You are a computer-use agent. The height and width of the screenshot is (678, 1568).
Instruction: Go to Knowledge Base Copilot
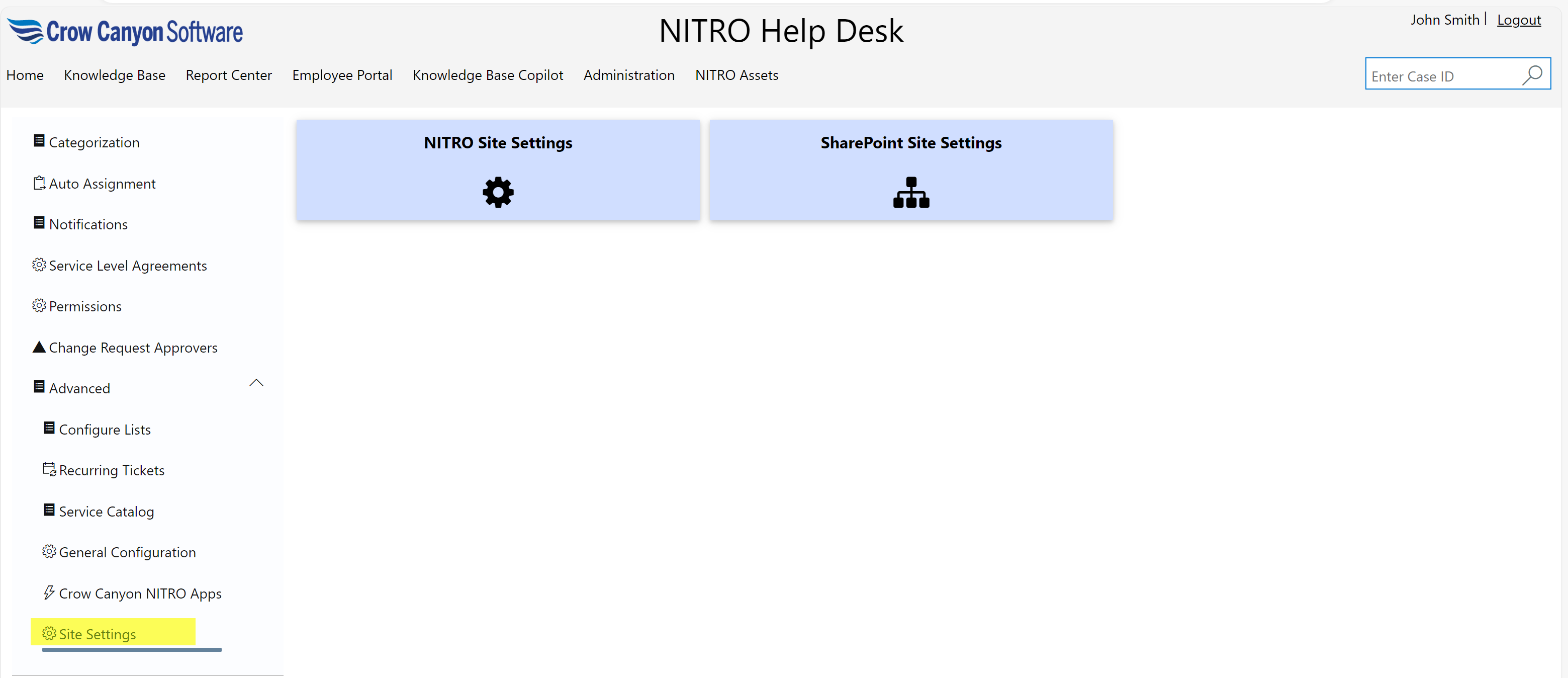(x=488, y=75)
